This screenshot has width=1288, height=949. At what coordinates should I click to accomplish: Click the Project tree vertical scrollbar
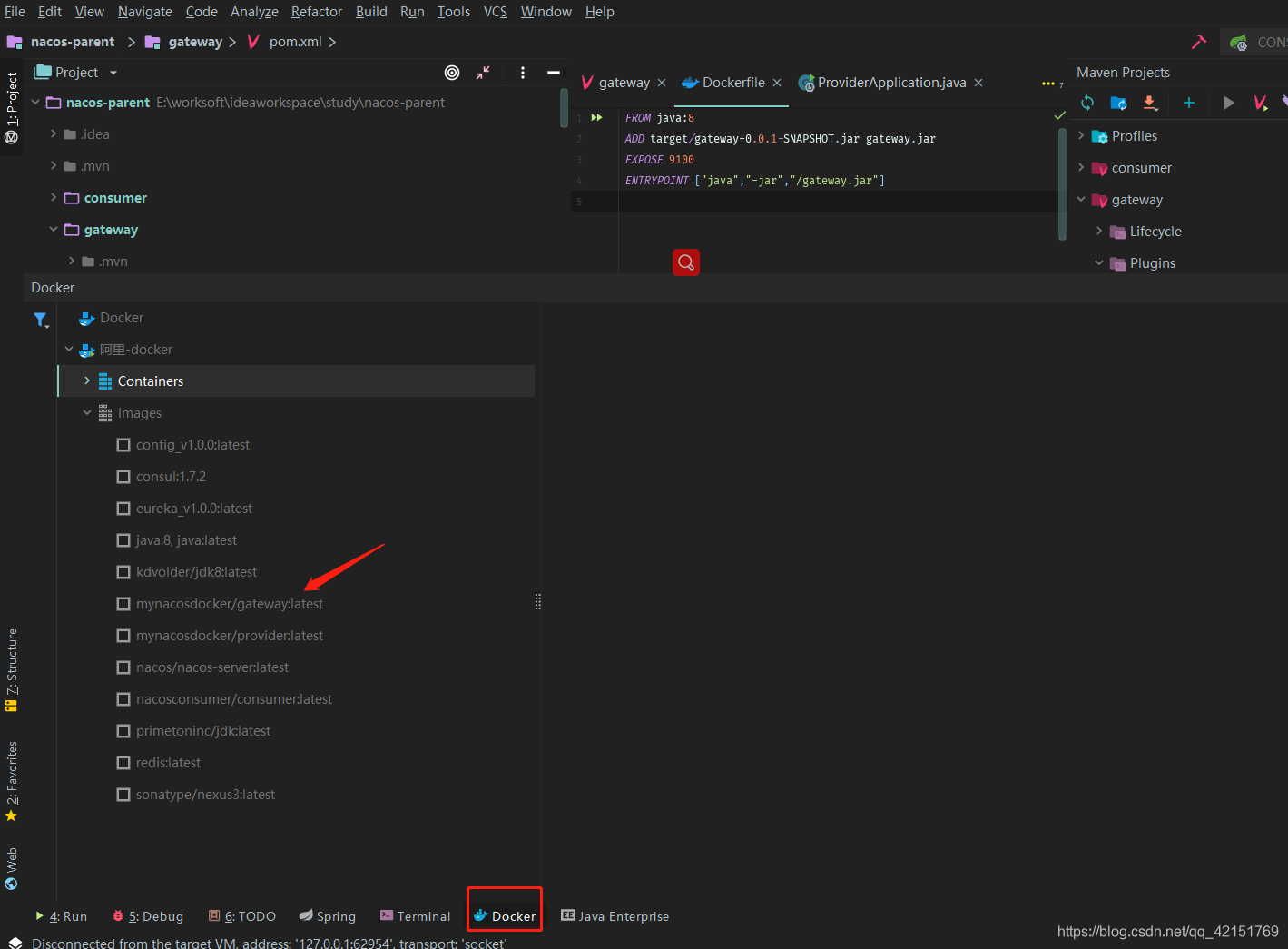pos(564,108)
